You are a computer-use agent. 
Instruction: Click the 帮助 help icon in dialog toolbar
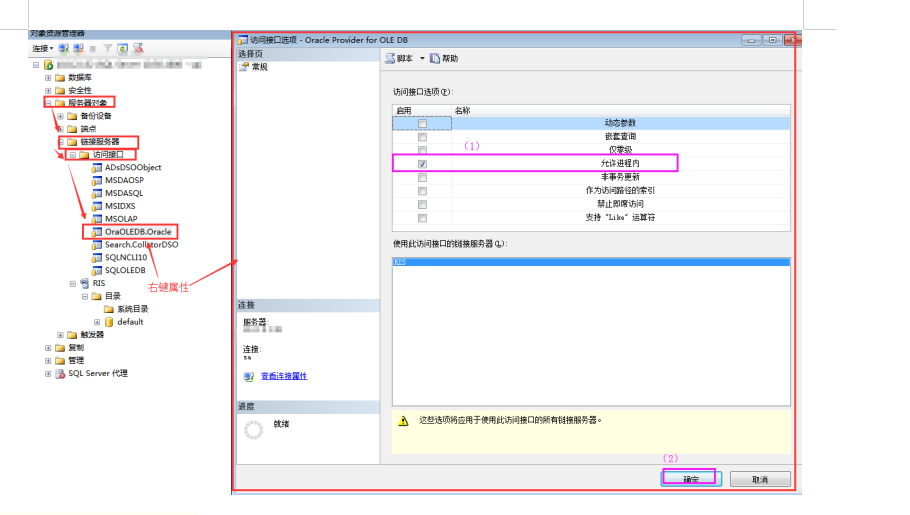pyautogui.click(x=435, y=58)
